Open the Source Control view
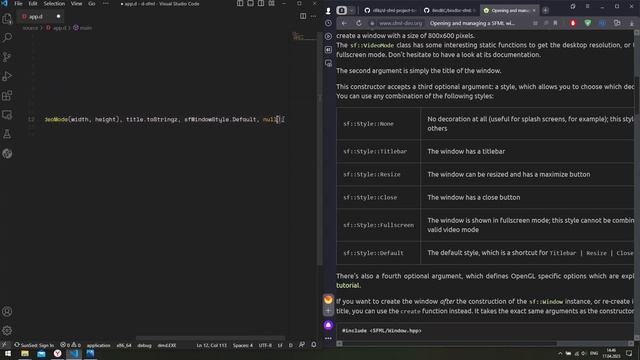Image resolution: width=640 pixels, height=360 pixels. [7, 57]
